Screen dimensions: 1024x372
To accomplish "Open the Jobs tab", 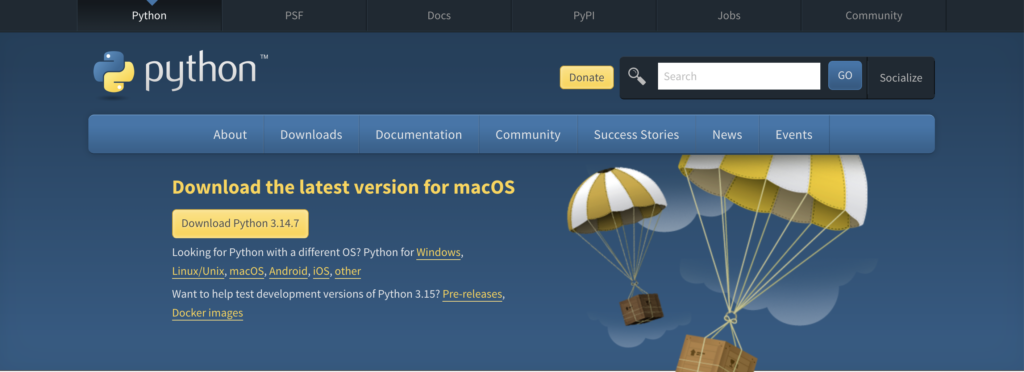I will click(729, 16).
